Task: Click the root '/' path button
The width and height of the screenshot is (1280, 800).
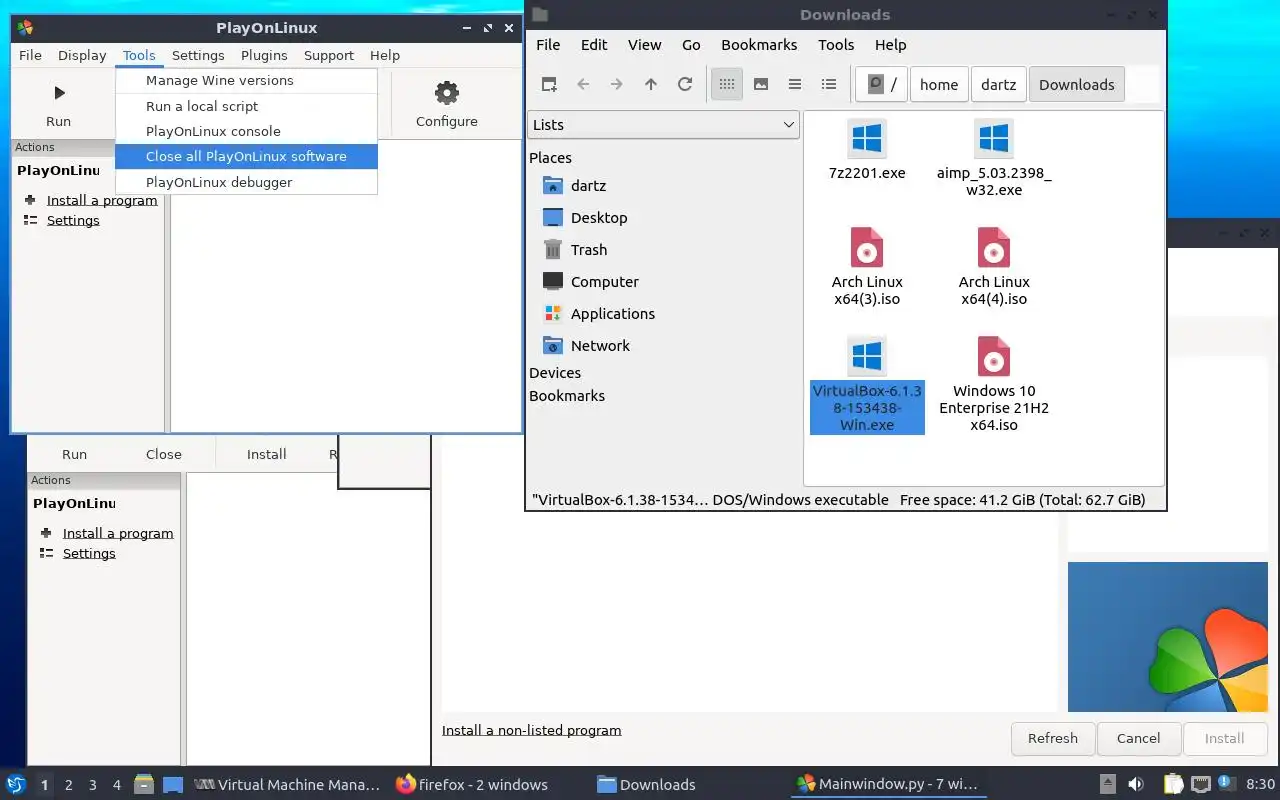Action: (881, 85)
